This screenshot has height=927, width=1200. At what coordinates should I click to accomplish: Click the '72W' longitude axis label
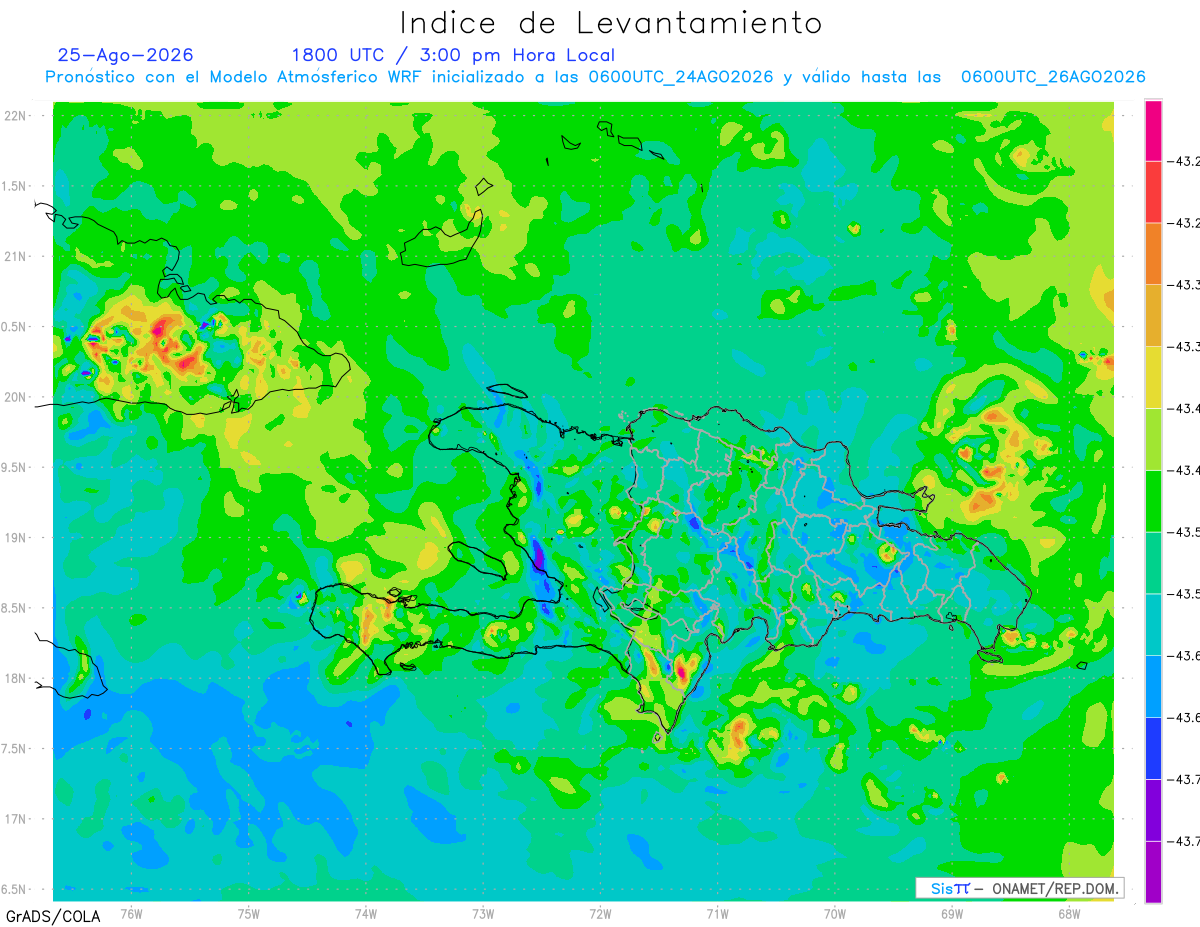click(600, 913)
